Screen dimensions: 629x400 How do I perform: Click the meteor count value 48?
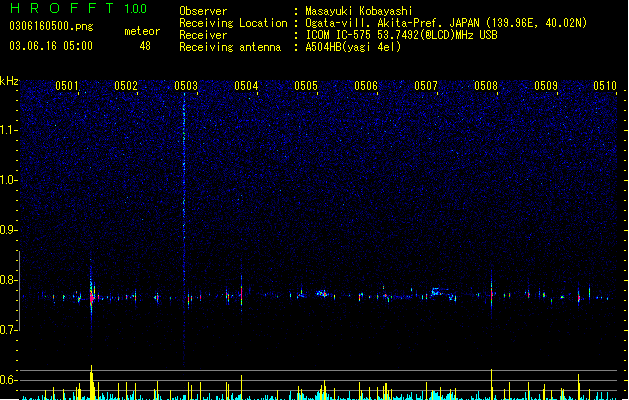pos(145,46)
